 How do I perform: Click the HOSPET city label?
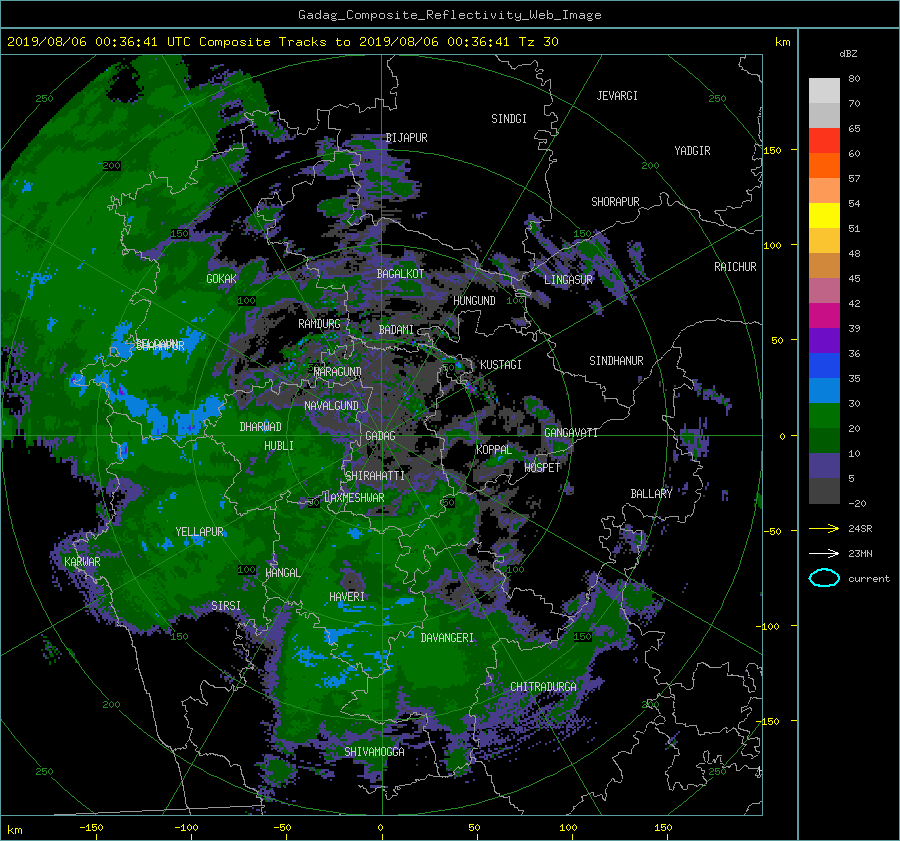coord(542,468)
